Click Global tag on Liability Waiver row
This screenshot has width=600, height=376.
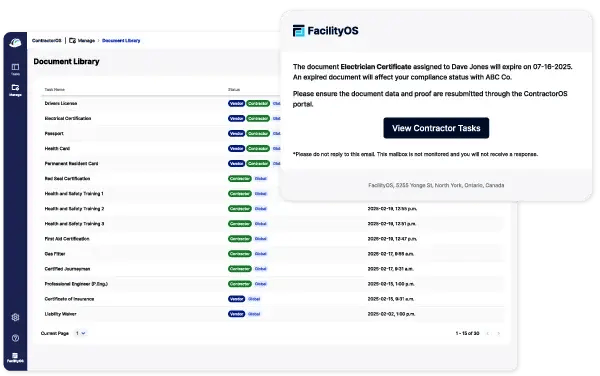[x=254, y=314]
